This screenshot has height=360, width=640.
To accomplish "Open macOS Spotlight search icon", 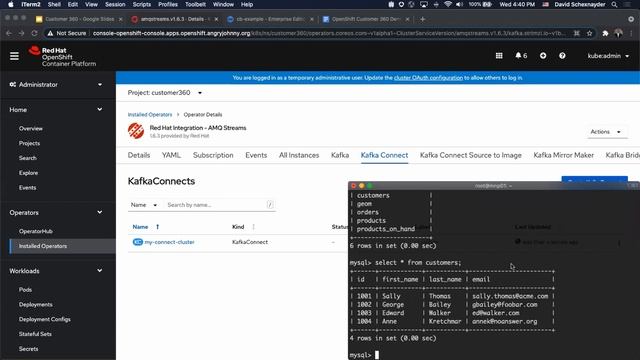I will [614, 4].
